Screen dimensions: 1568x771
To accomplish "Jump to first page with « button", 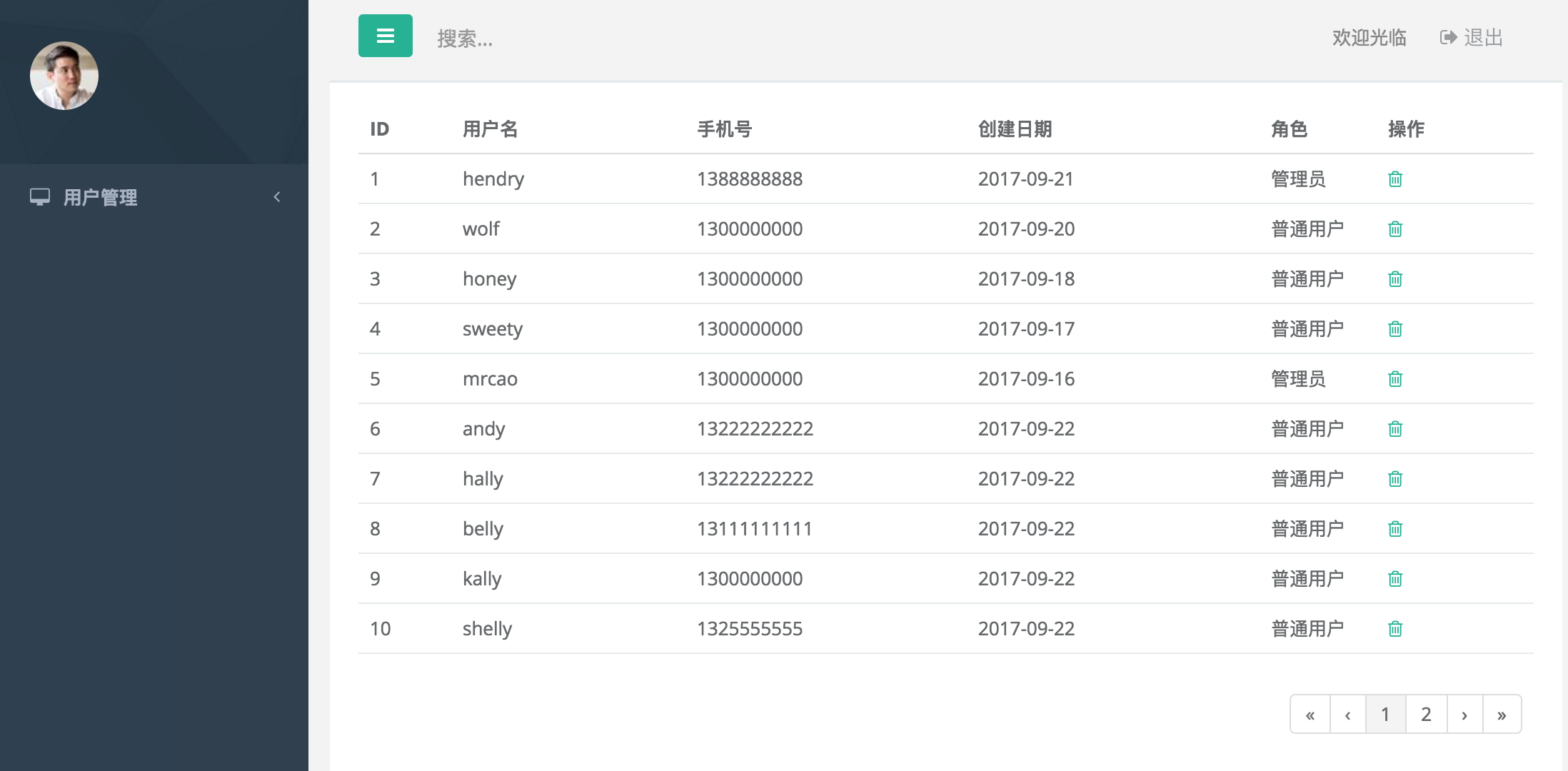I will pyautogui.click(x=1310, y=714).
